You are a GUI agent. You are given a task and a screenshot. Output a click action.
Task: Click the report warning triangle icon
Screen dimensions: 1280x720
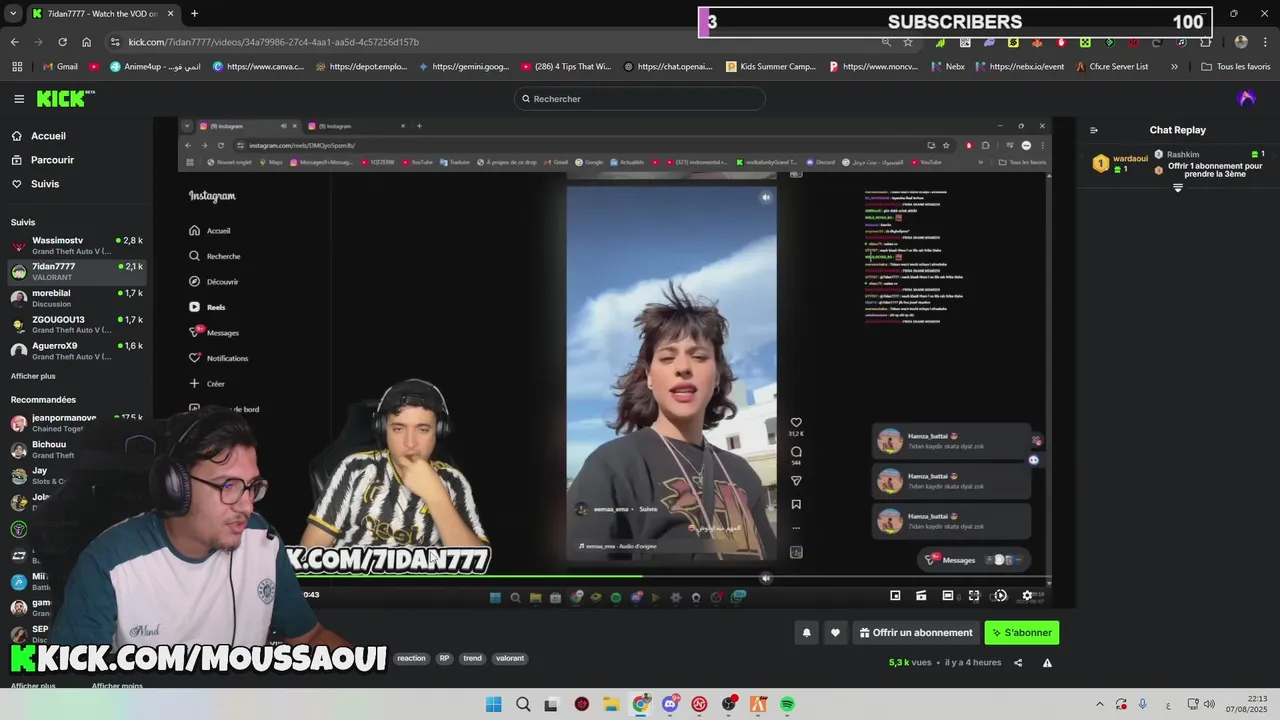click(x=1047, y=662)
